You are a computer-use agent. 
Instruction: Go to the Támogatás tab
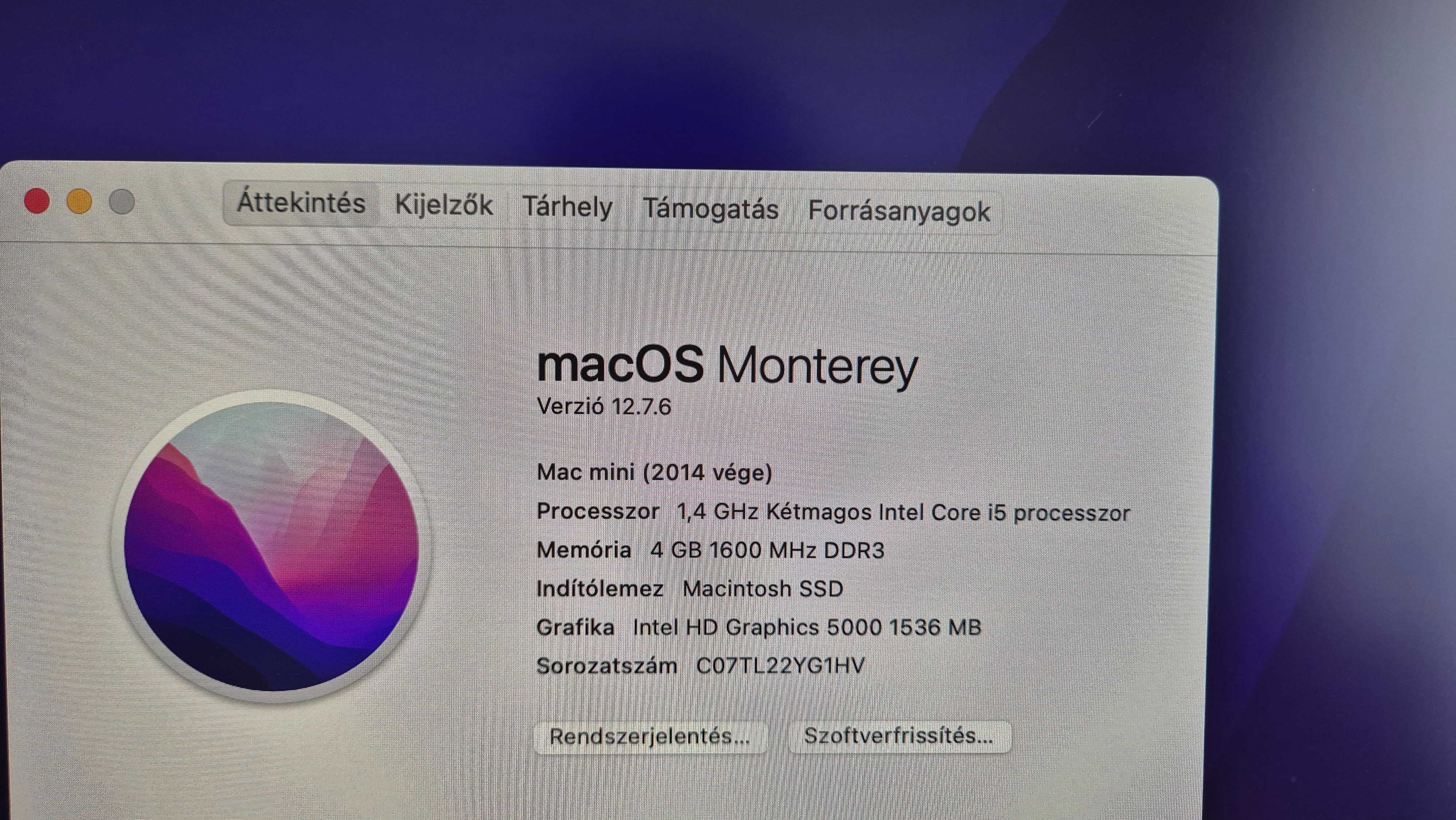point(711,209)
